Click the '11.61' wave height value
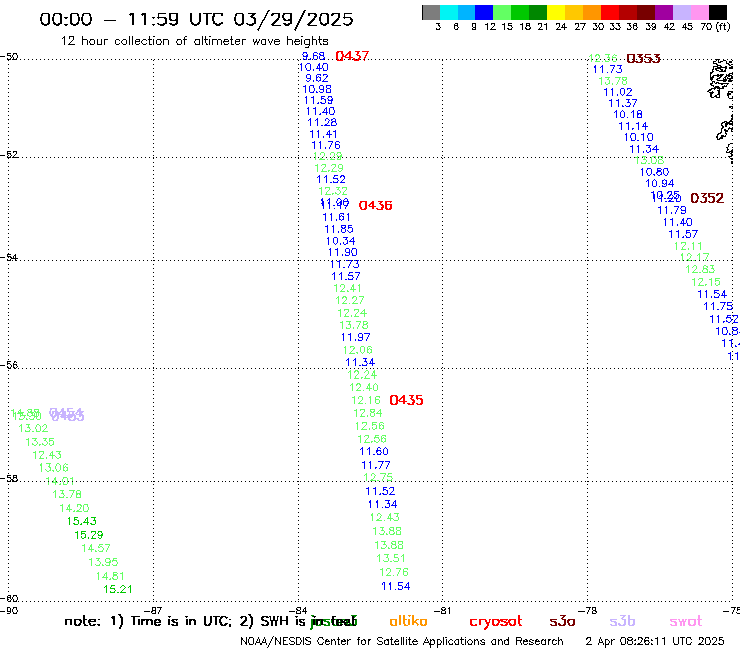 click(x=336, y=217)
